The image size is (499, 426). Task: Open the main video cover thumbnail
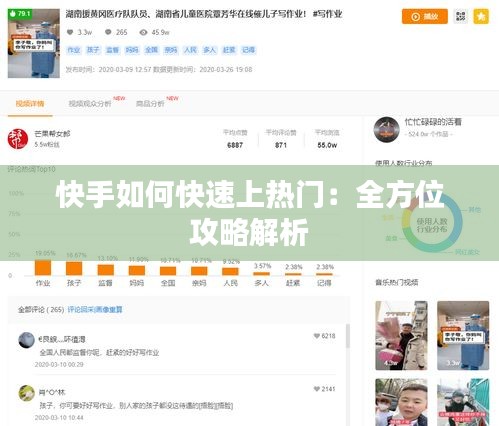[x=34, y=43]
